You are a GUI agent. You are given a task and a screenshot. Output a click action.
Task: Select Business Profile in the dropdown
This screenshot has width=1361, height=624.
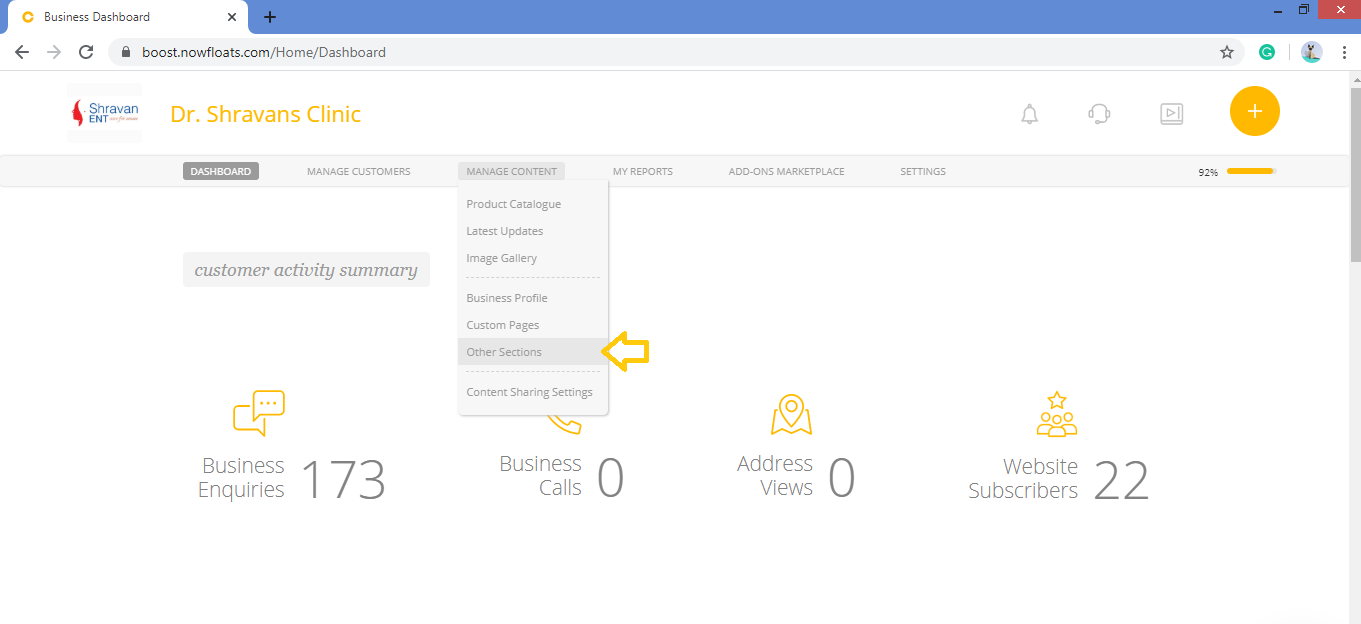[533, 298]
